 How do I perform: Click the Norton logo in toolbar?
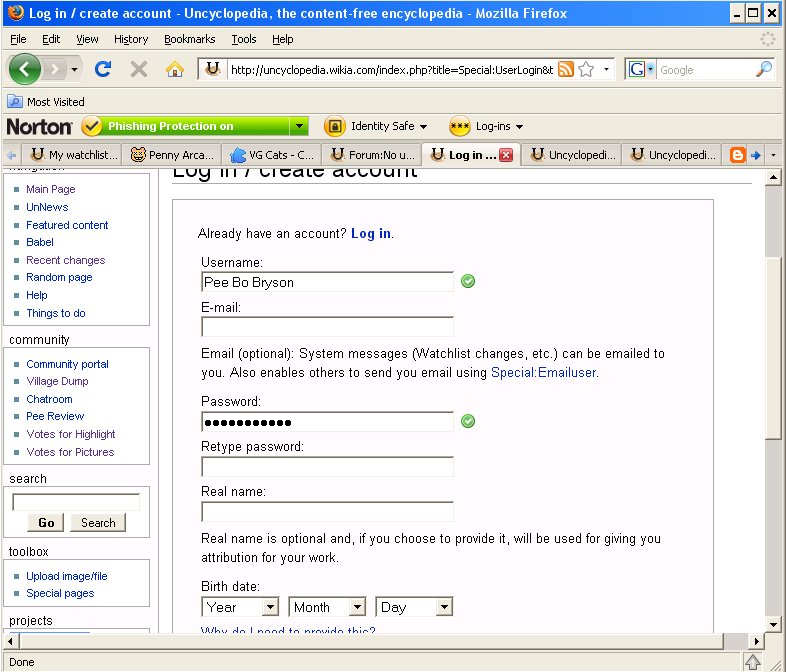(x=40, y=126)
